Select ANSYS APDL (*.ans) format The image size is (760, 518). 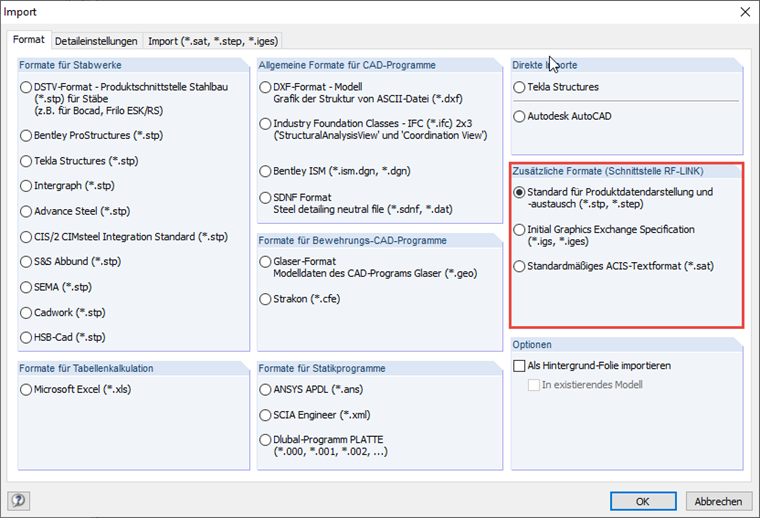coord(266,389)
